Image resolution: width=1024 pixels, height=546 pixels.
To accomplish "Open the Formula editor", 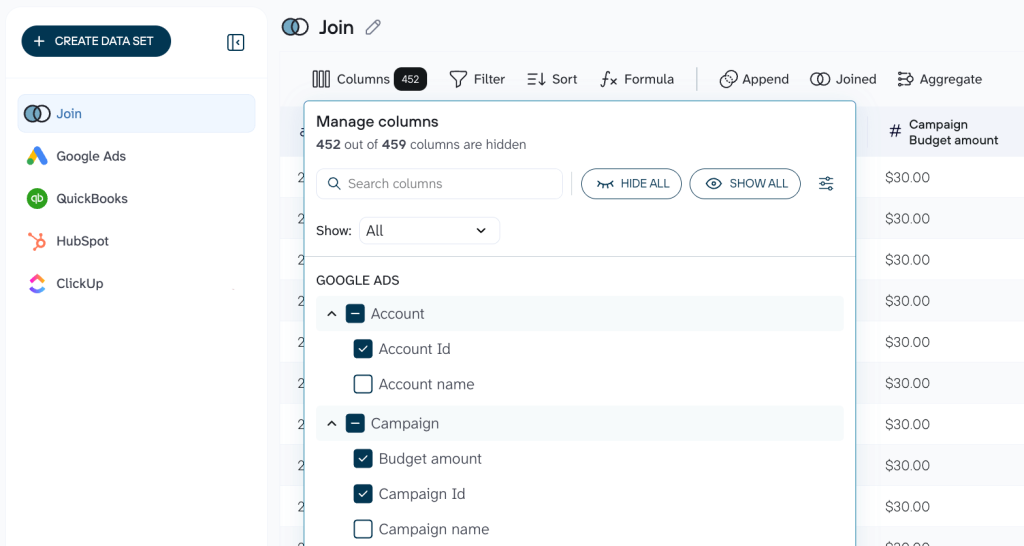I will point(637,79).
